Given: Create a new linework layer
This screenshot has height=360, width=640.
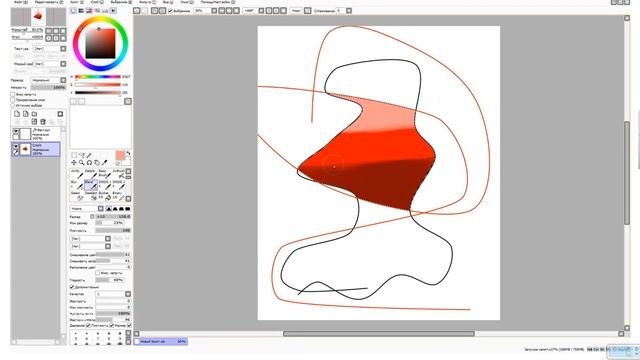Looking at the screenshot, I should 26,114.
